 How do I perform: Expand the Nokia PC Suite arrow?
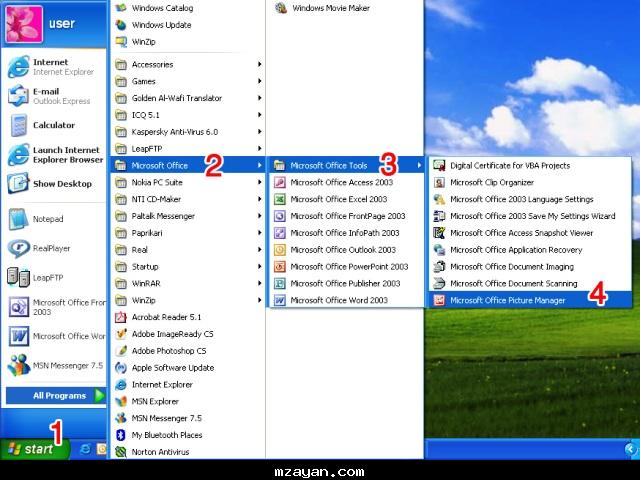point(260,182)
